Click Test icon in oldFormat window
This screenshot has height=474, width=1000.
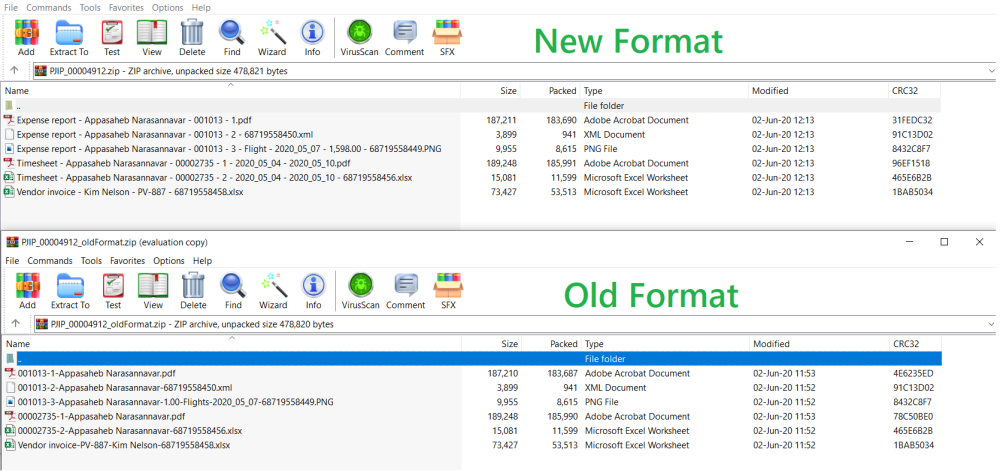(x=113, y=290)
